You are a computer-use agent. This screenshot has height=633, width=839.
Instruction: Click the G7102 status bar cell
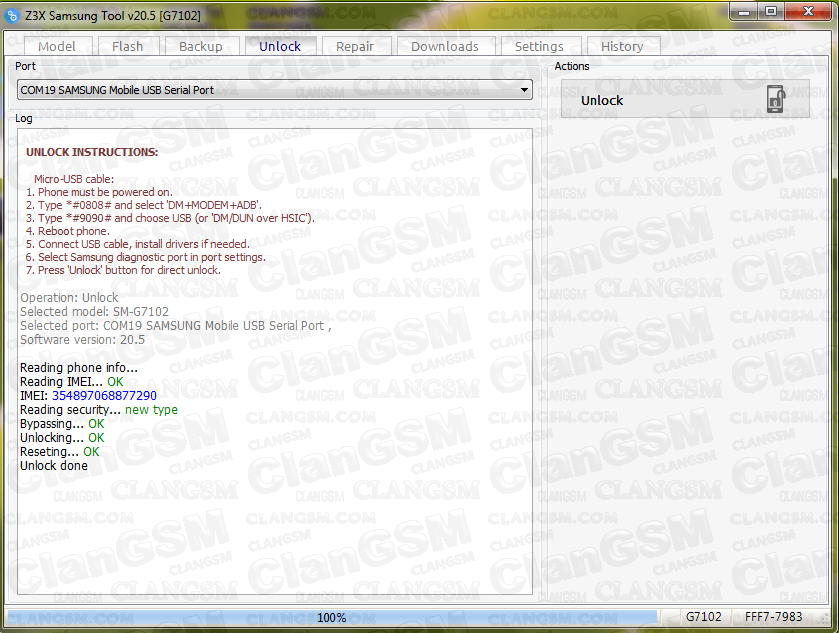pyautogui.click(x=703, y=617)
